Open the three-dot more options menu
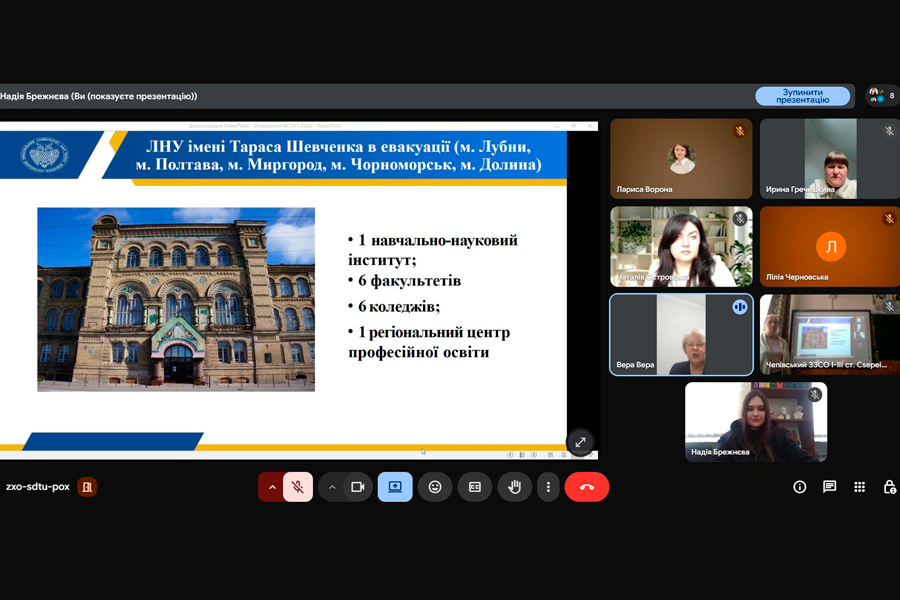The height and width of the screenshot is (600, 900). coord(548,487)
